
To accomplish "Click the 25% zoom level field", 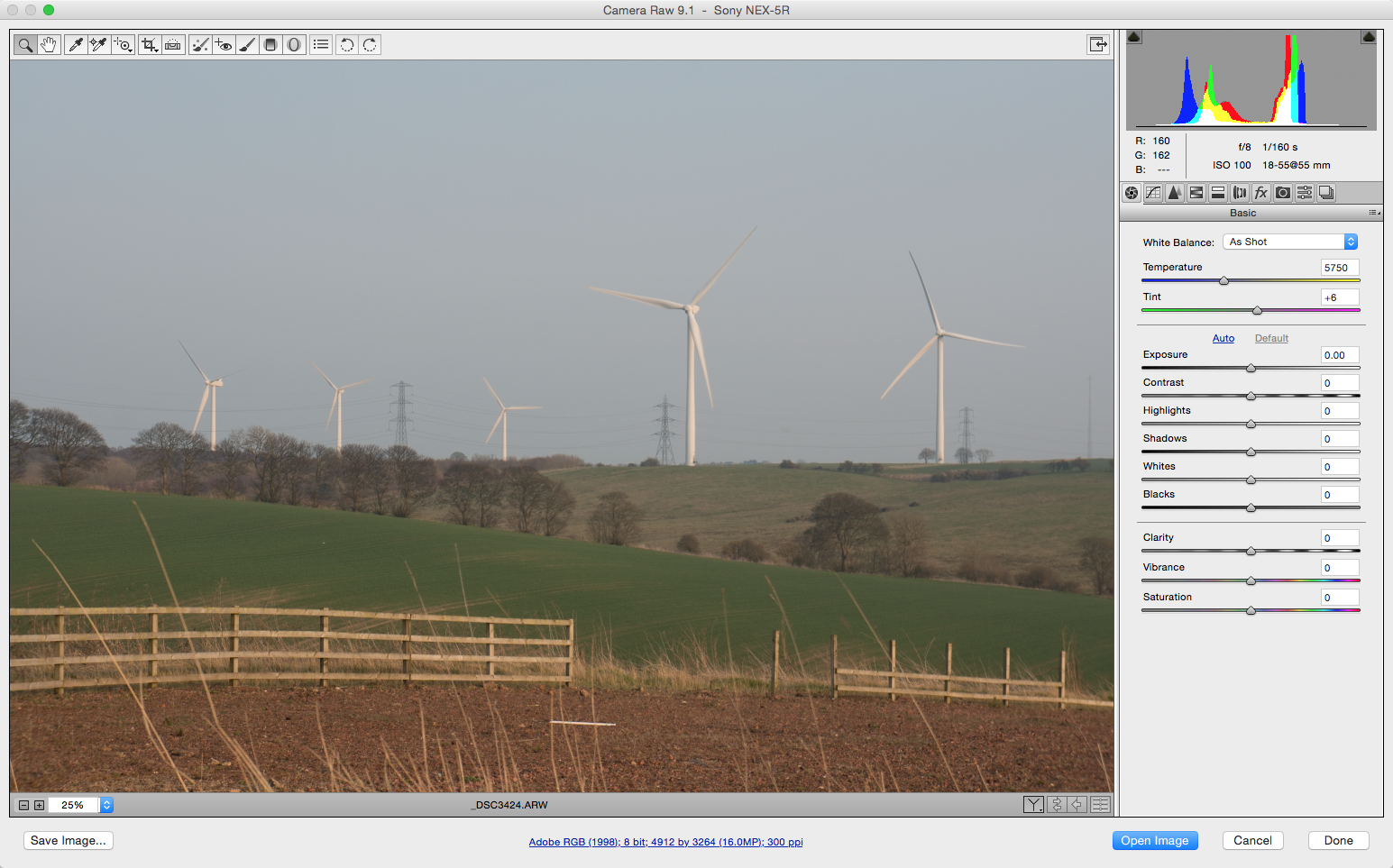I will click(x=74, y=805).
